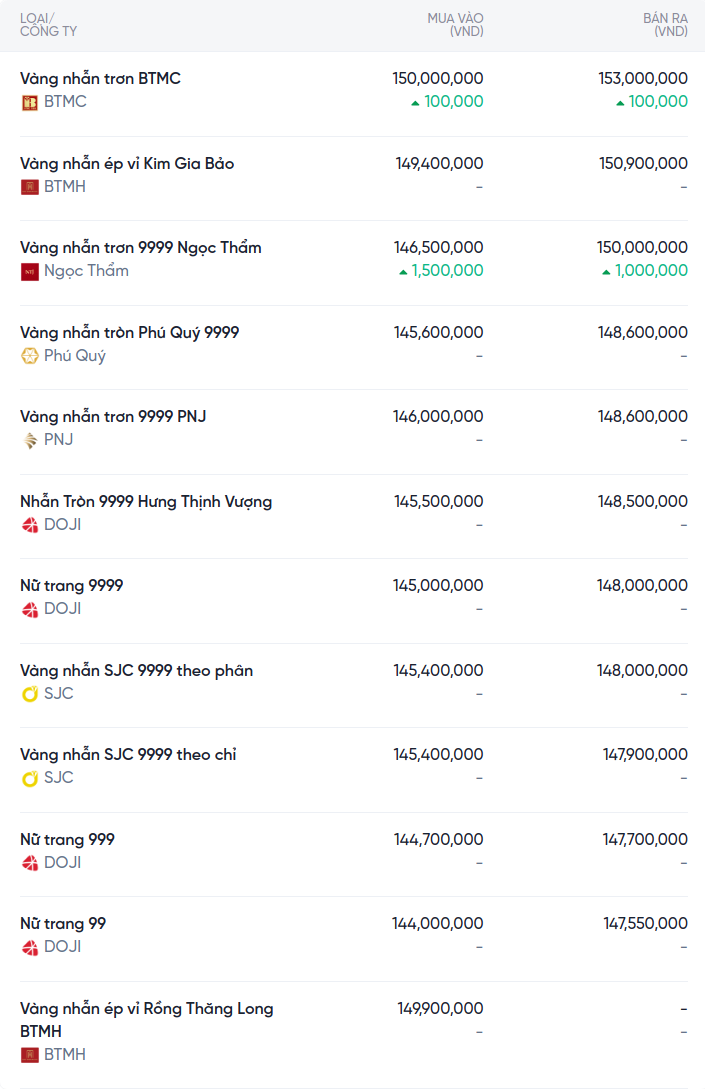Open Vàng nhẫn SJC 9999 theo chỉ
The image size is (705, 1089).
coord(128,754)
